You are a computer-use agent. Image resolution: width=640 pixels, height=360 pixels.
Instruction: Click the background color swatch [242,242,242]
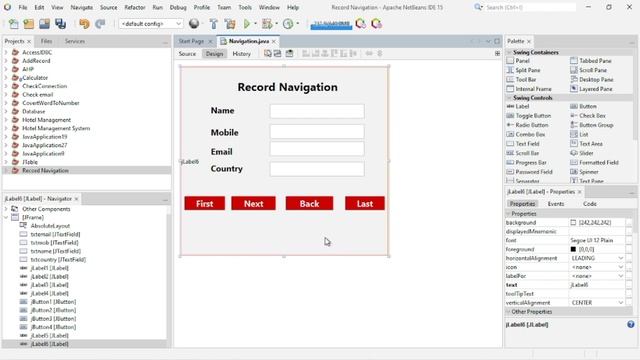573,223
